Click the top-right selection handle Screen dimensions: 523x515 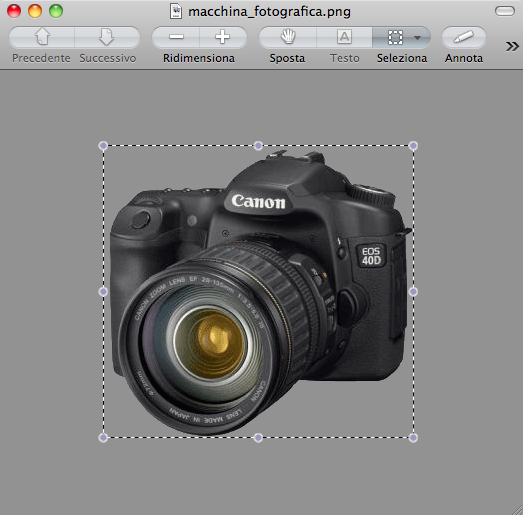tap(413, 146)
